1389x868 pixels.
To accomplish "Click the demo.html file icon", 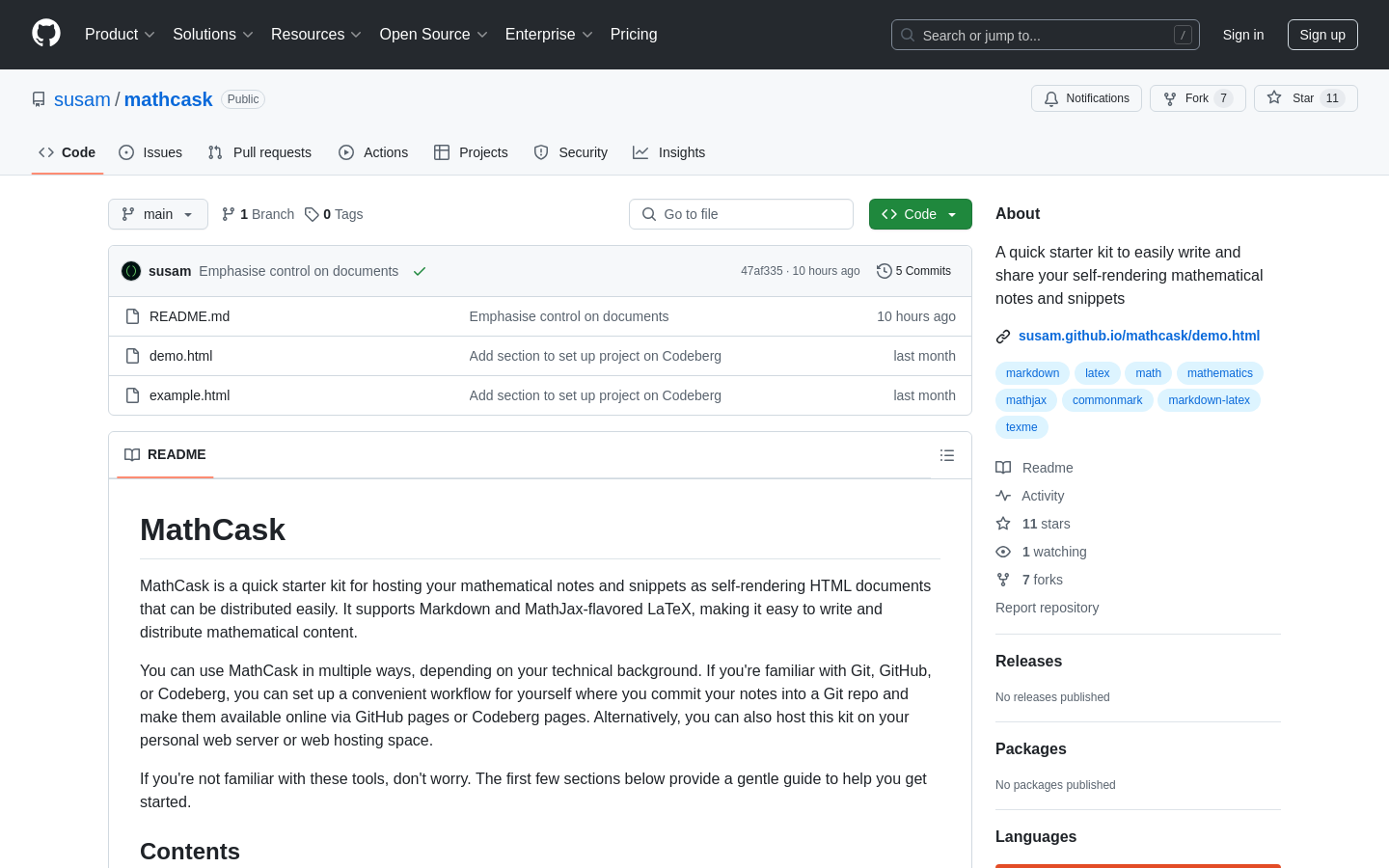I will (x=133, y=356).
